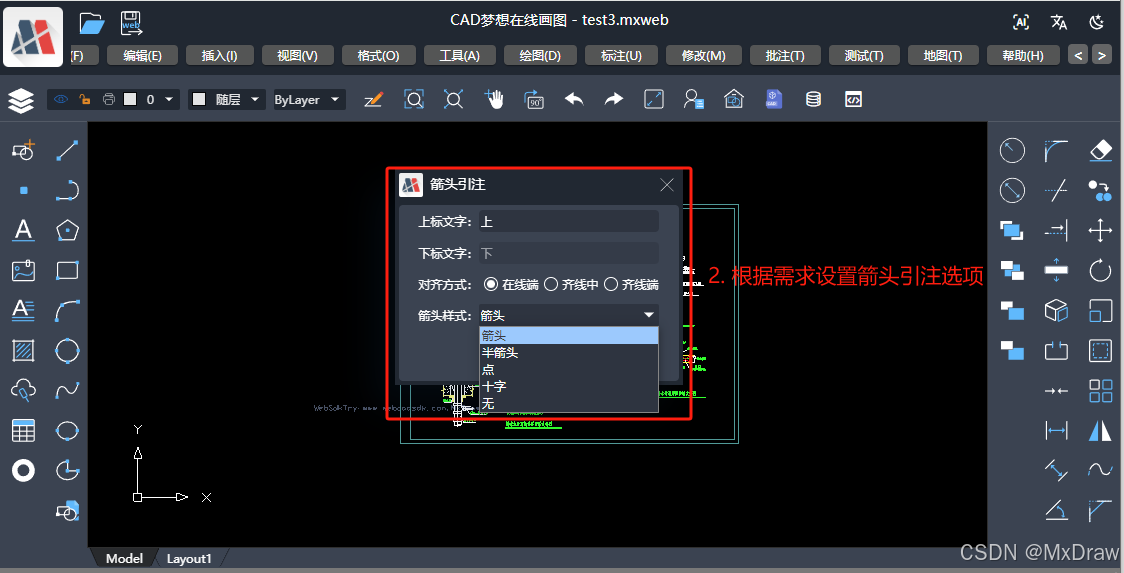
Task: Open the database icon
Action: (x=813, y=99)
